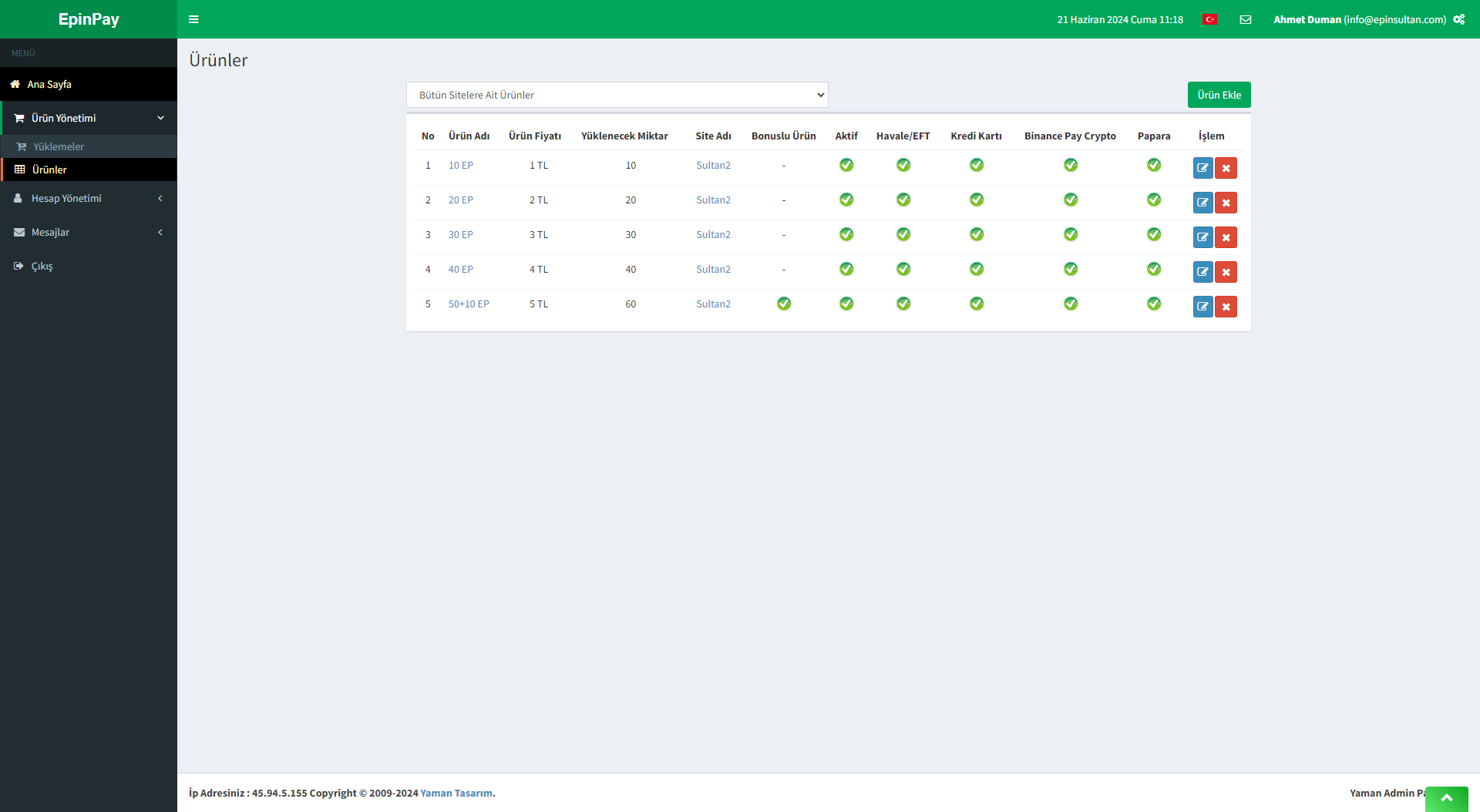Open the Bütün Sitelere Ait Ürünler dropdown
The width and height of the screenshot is (1480, 812).
(617, 95)
